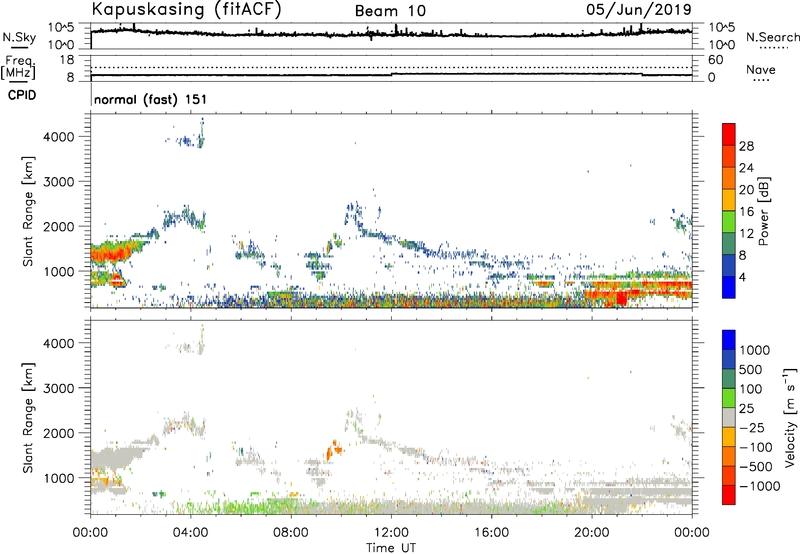This screenshot has height=554, width=800.
Task: Click the date '05/Jun/2019'
Action: point(639,10)
